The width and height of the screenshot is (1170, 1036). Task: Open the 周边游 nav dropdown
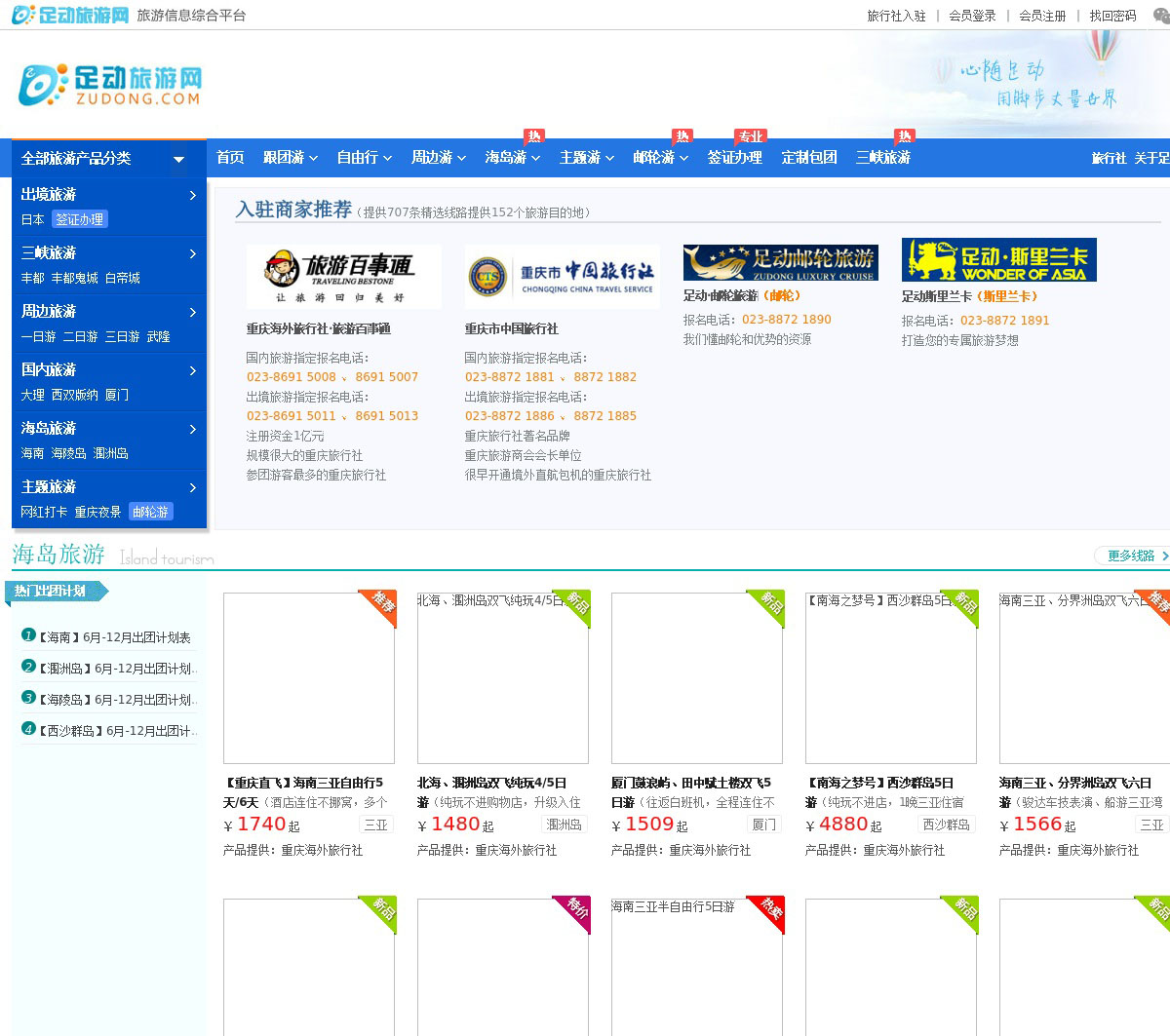tap(439, 157)
